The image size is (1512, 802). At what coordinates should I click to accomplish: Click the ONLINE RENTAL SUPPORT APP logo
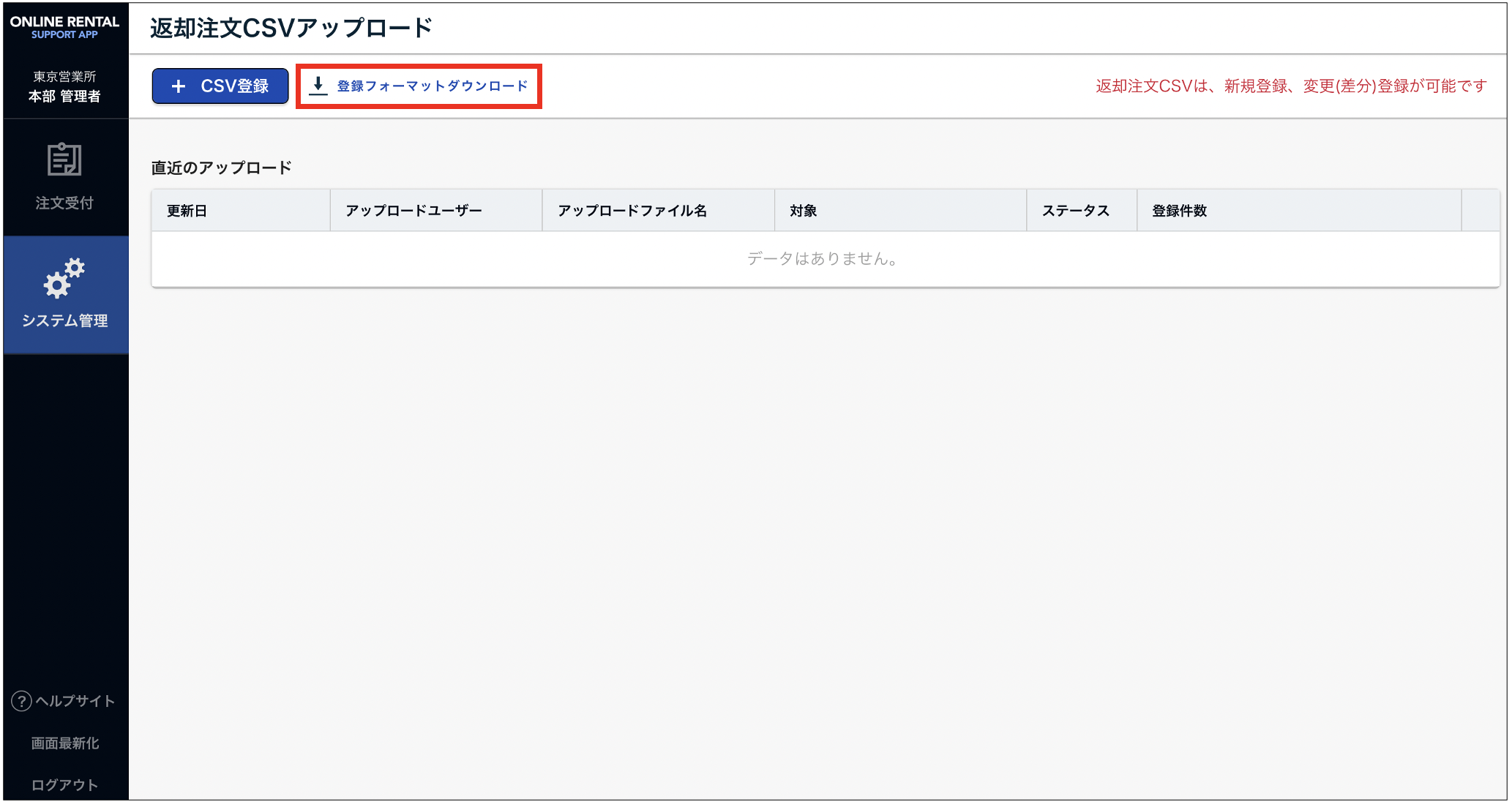pos(64,27)
